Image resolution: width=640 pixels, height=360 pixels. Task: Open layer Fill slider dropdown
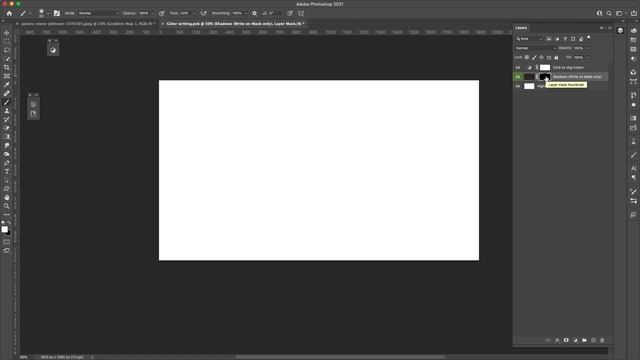coord(587,58)
